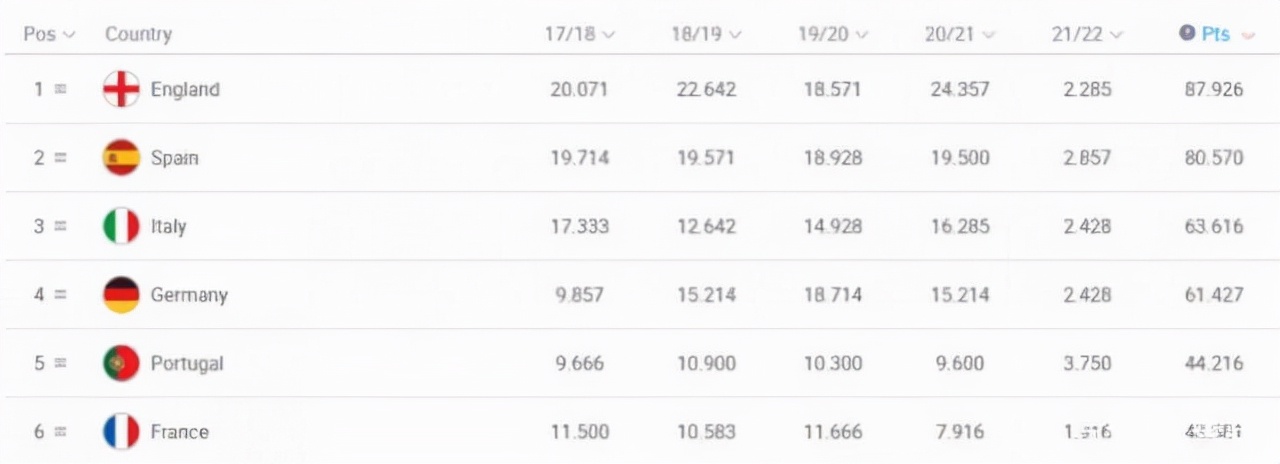
Task: Open the Spain country link
Action: 175,158
